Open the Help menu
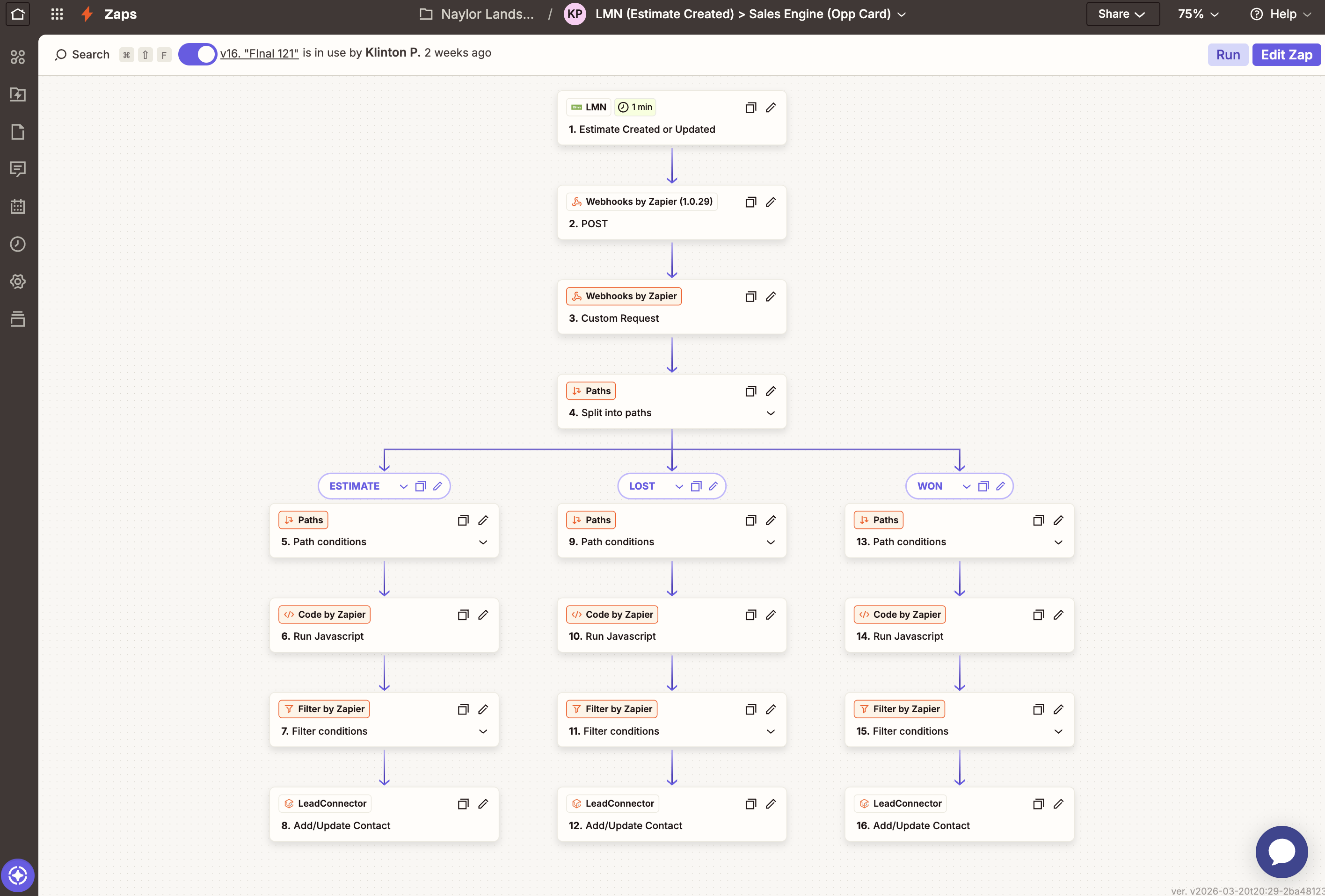This screenshot has height=896, width=1325. tap(1281, 14)
